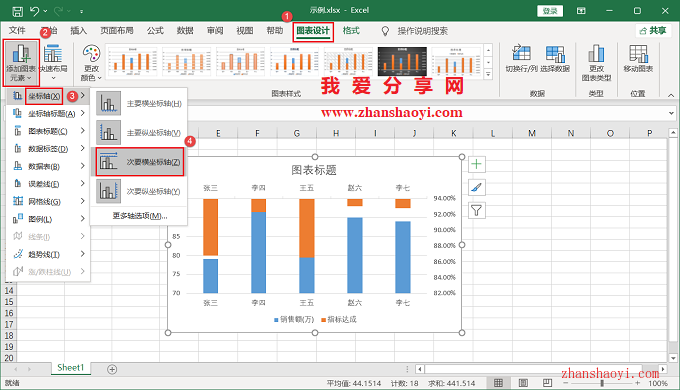Open More Axis Options (M)
This screenshot has height=390, width=680.
pos(140,216)
